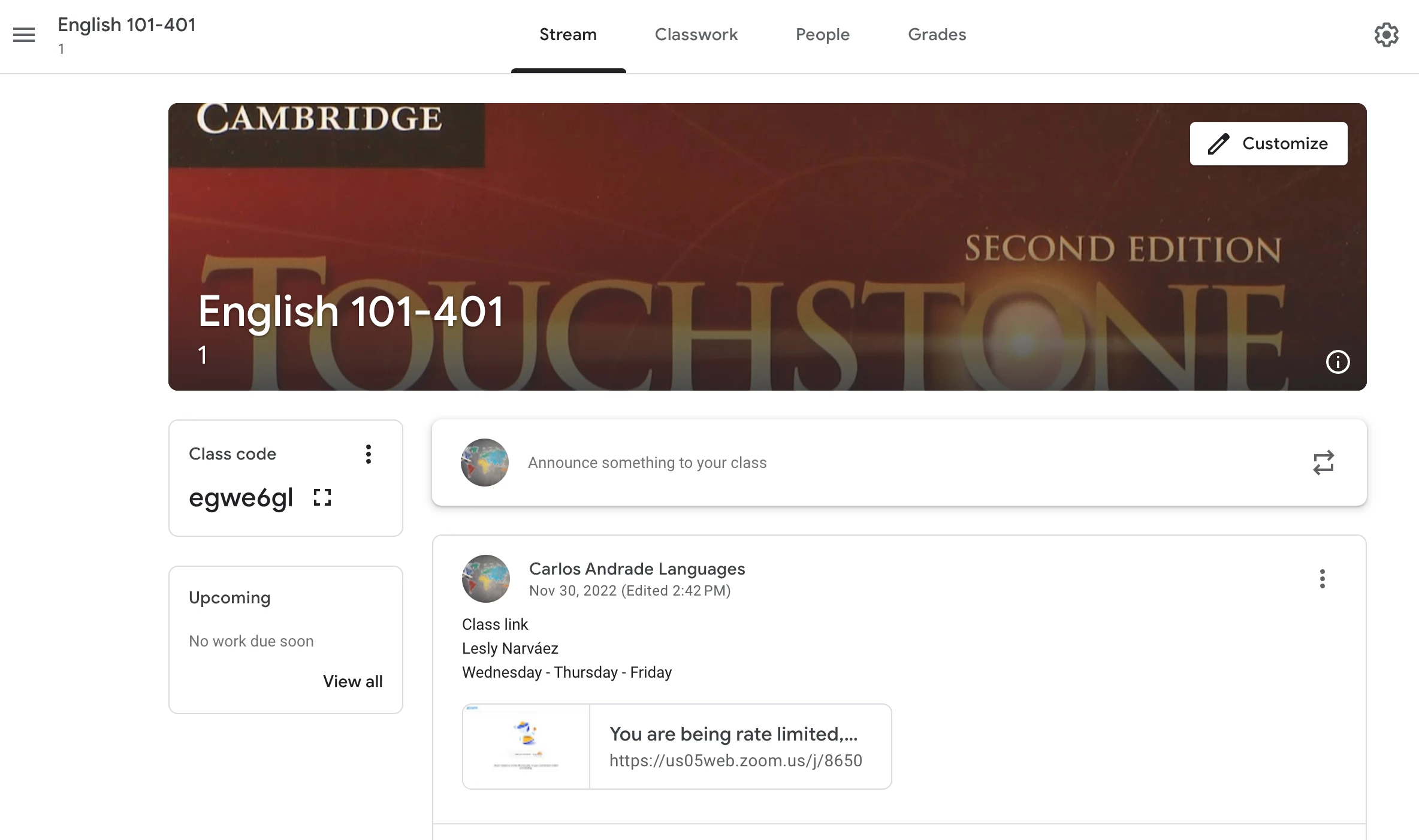Open the Zoom link attachment thumbnail
This screenshot has width=1419, height=840.
526,747
